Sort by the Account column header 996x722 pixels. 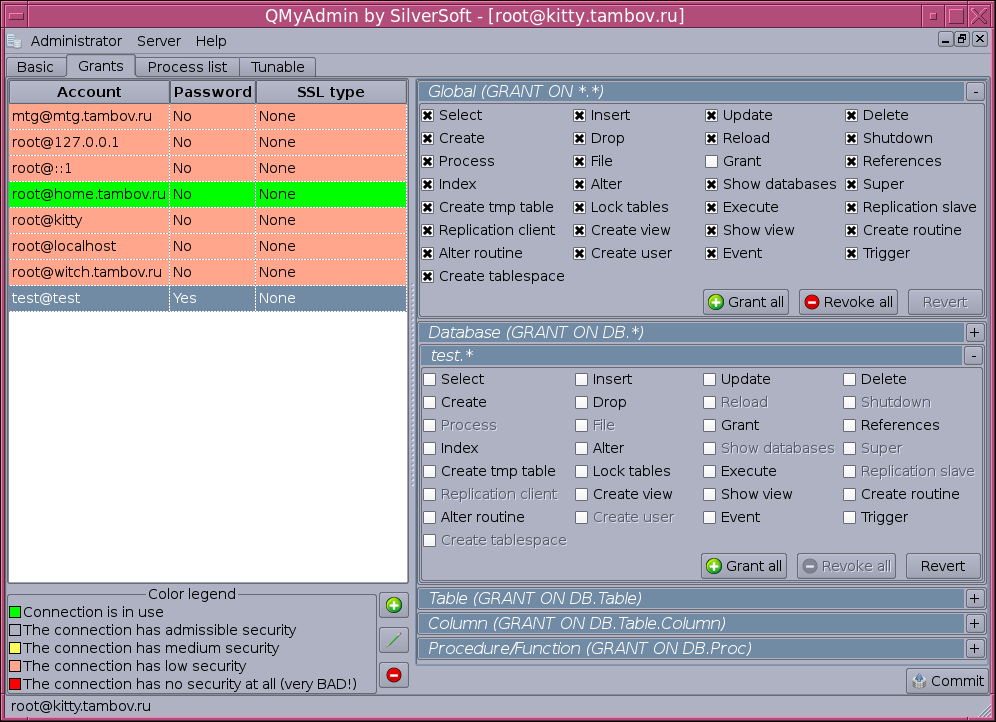(x=89, y=92)
